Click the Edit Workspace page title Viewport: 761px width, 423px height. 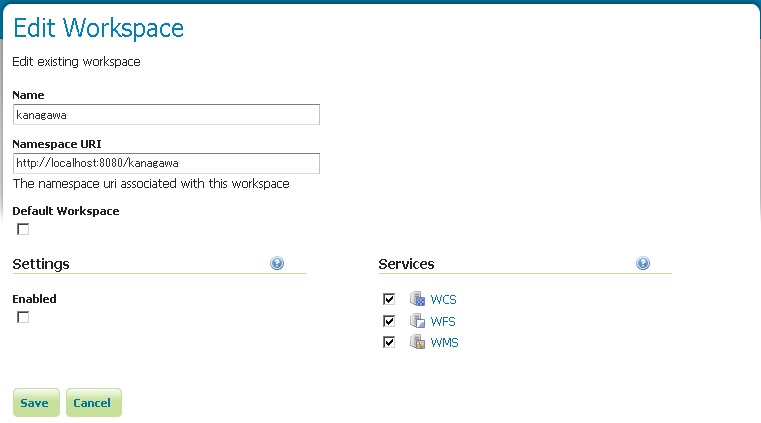(98, 29)
